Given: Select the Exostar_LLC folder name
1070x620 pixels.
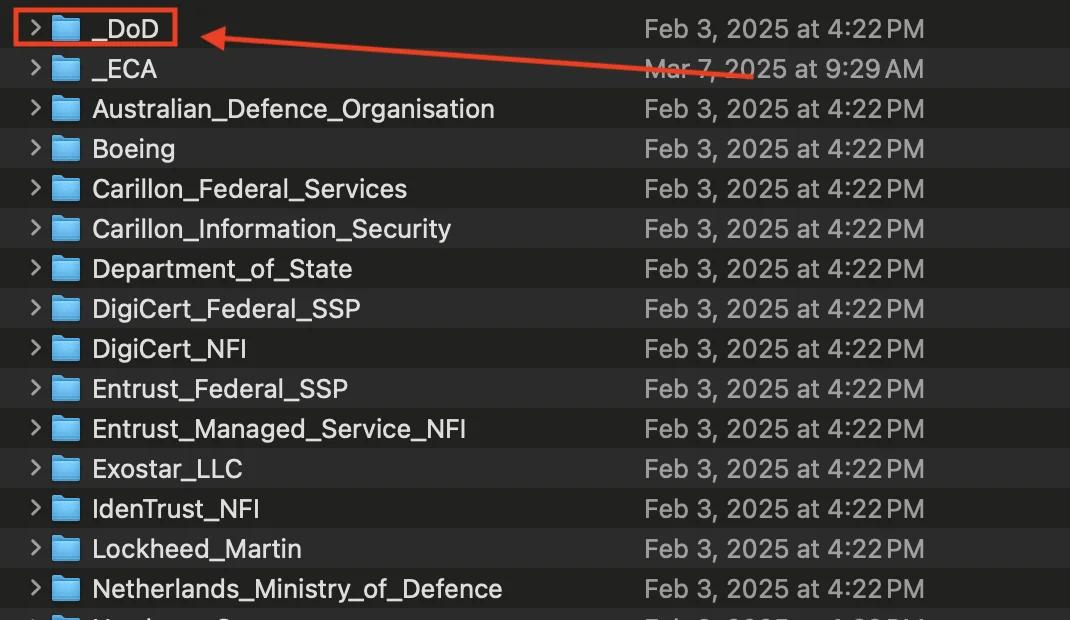Looking at the screenshot, I should pos(168,469).
